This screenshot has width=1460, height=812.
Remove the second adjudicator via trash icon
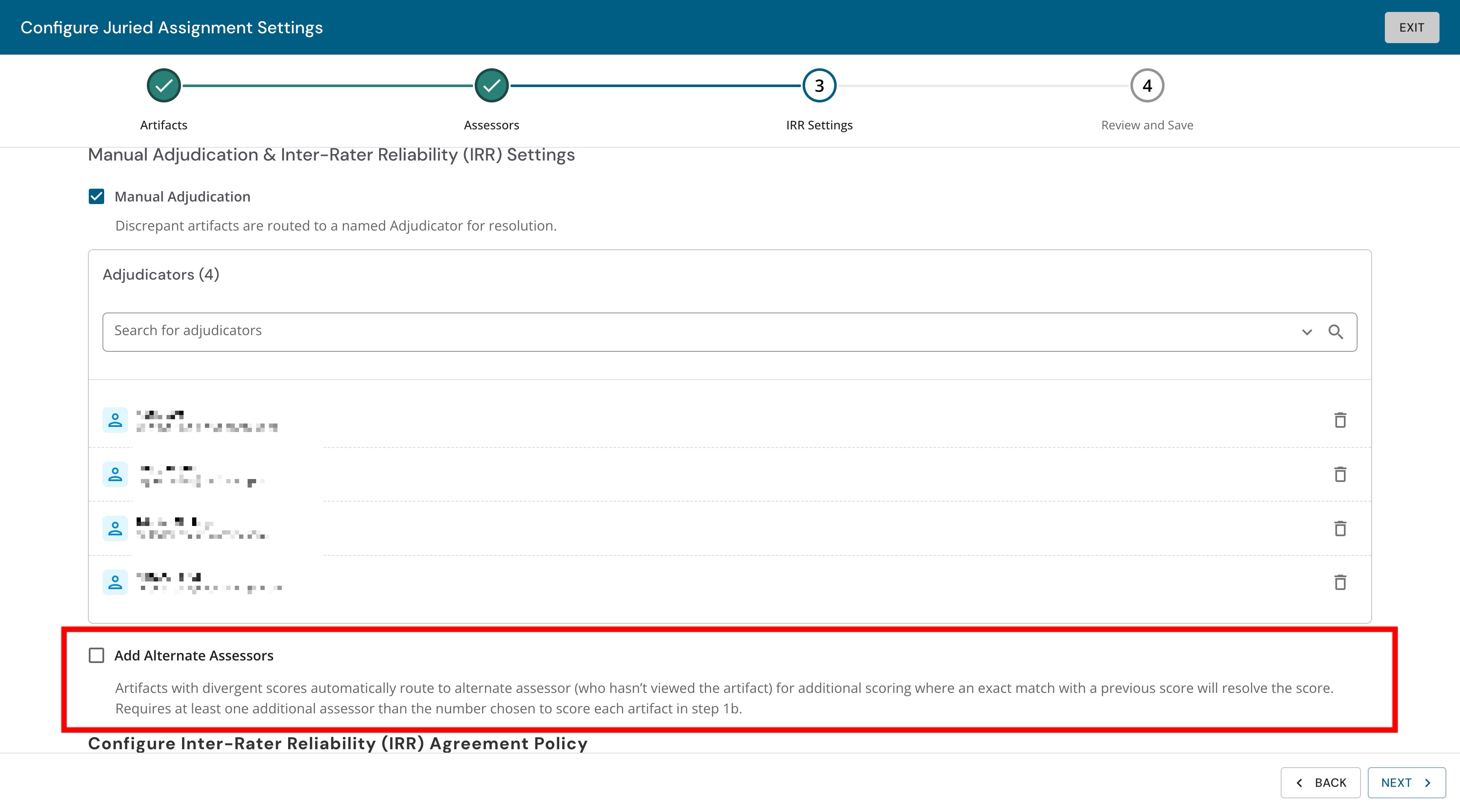[1340, 474]
